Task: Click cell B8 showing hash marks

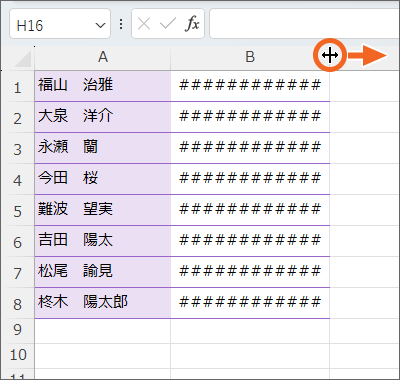Action: 250,303
